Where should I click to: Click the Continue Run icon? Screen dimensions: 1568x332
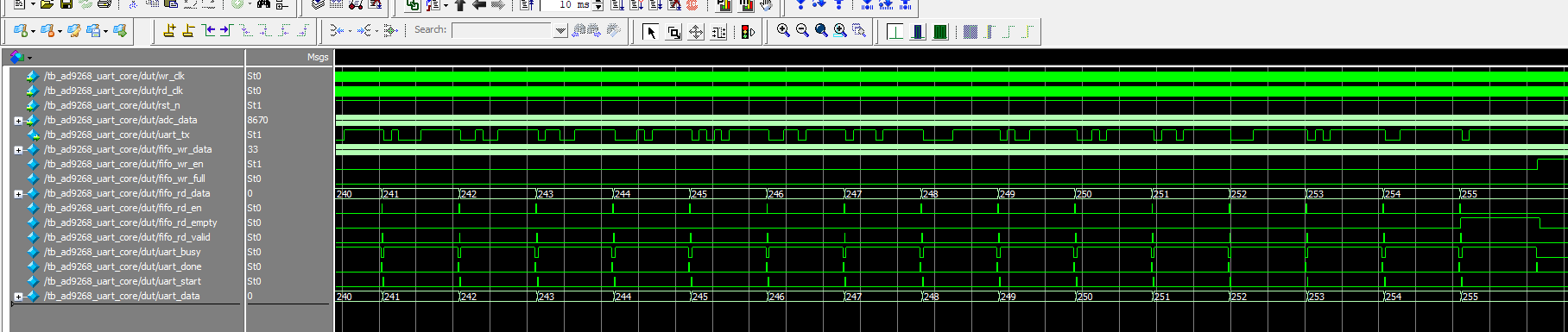tap(636, 4)
